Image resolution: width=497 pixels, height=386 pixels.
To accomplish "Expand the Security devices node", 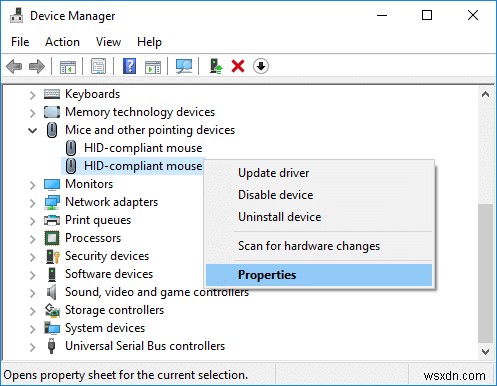I will 32,257.
